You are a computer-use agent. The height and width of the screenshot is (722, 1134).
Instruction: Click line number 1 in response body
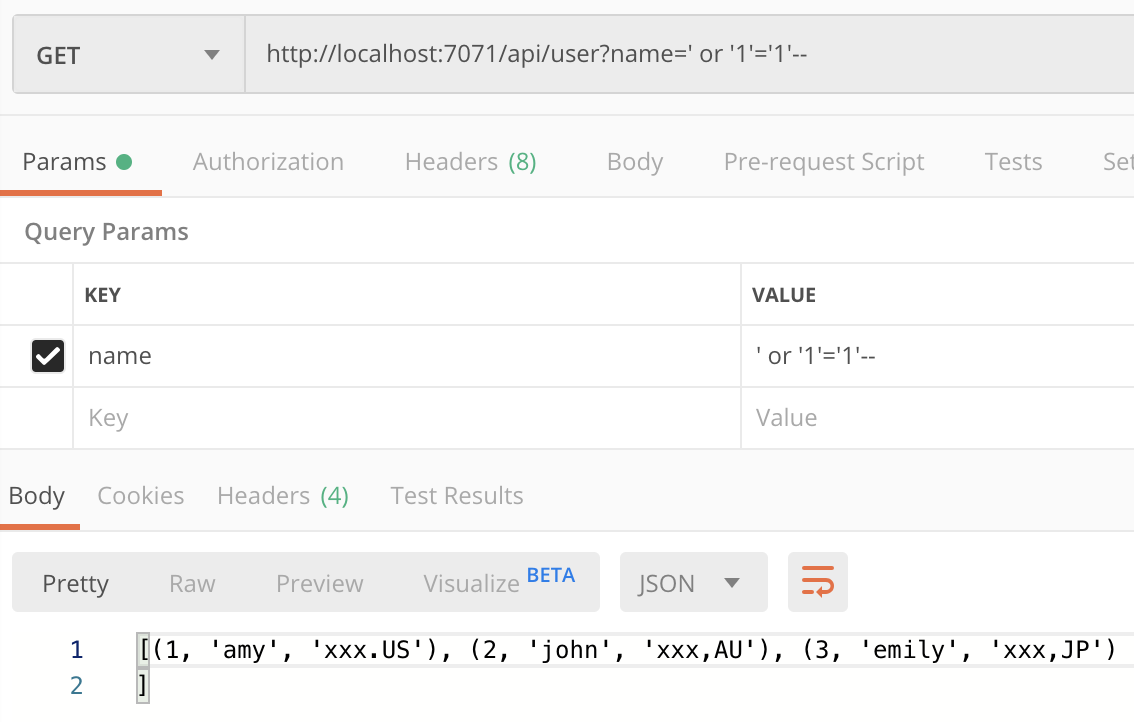point(77,648)
